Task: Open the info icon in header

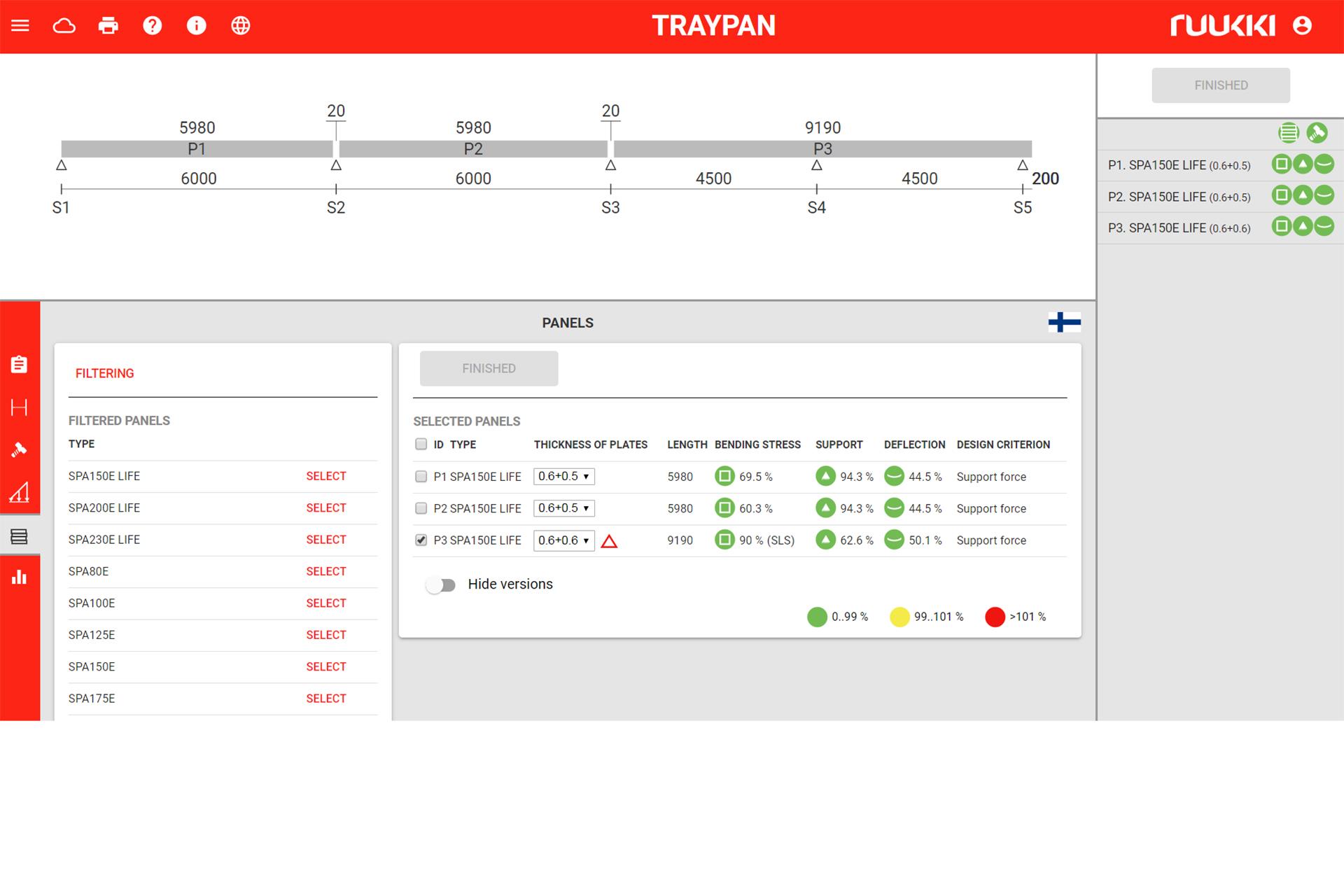Action: click(x=197, y=26)
